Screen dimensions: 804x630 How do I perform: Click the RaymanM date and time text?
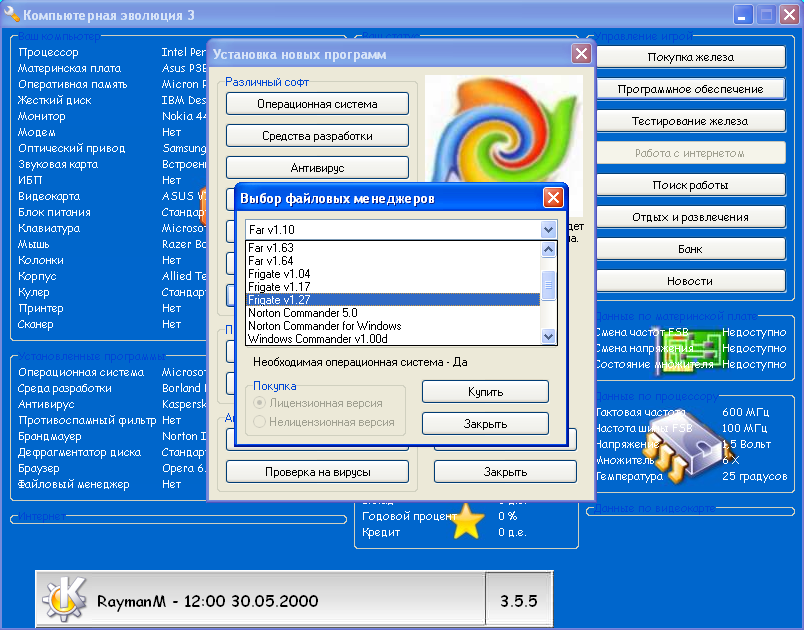click(x=208, y=601)
